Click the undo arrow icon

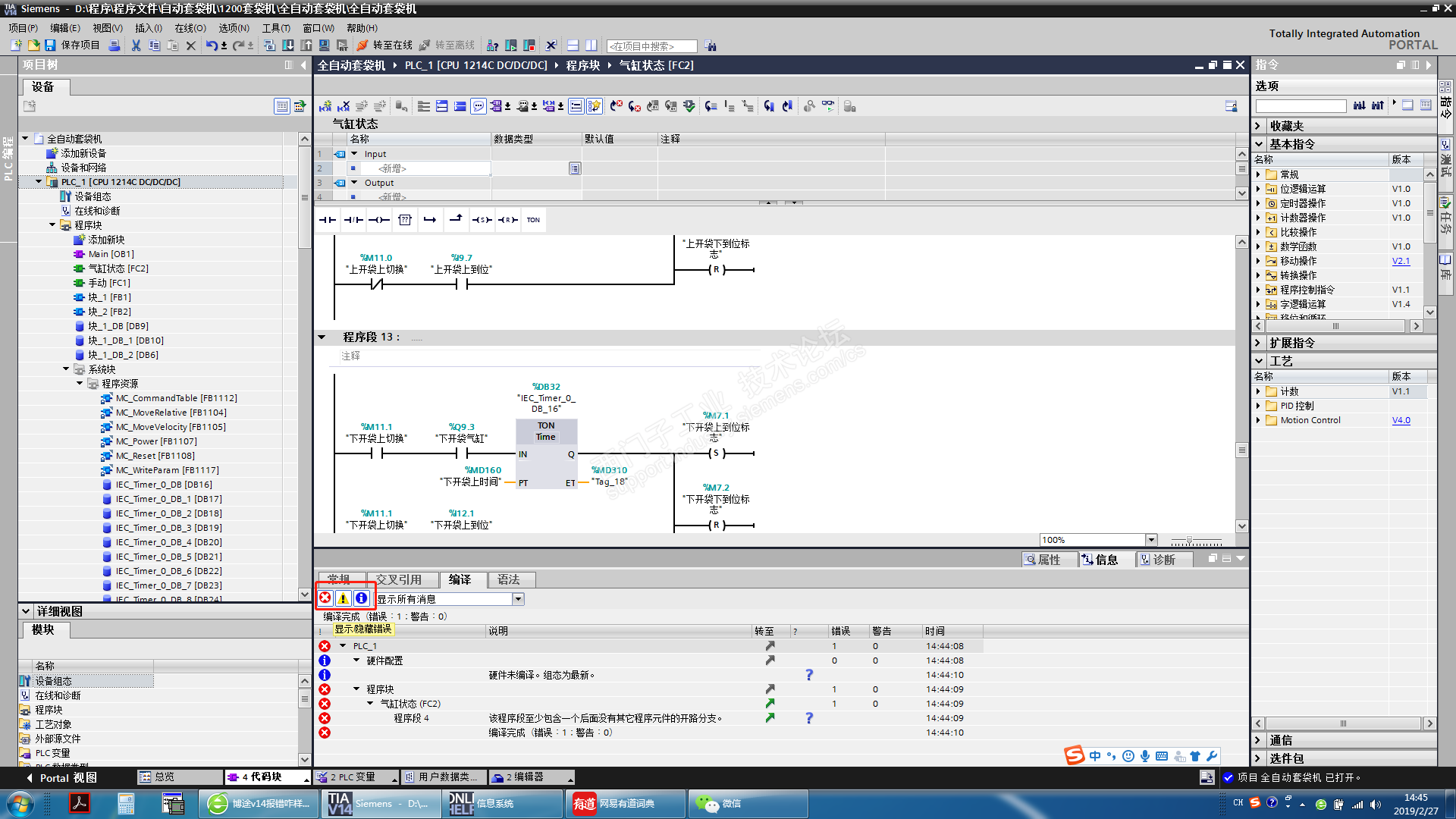(x=212, y=45)
